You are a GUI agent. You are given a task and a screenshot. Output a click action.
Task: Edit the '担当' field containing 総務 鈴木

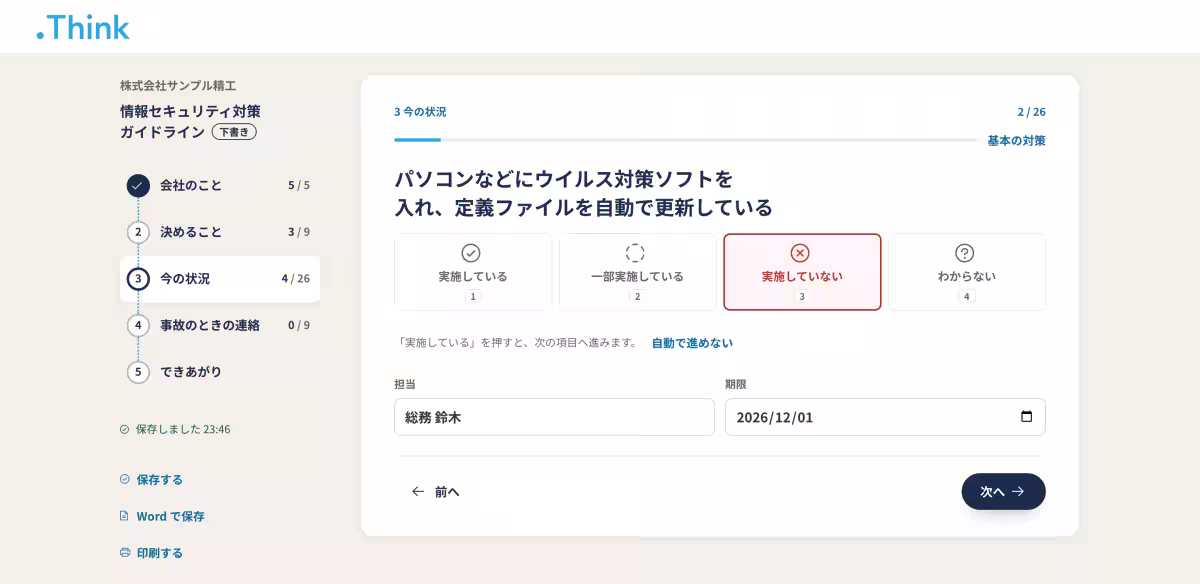click(x=554, y=417)
